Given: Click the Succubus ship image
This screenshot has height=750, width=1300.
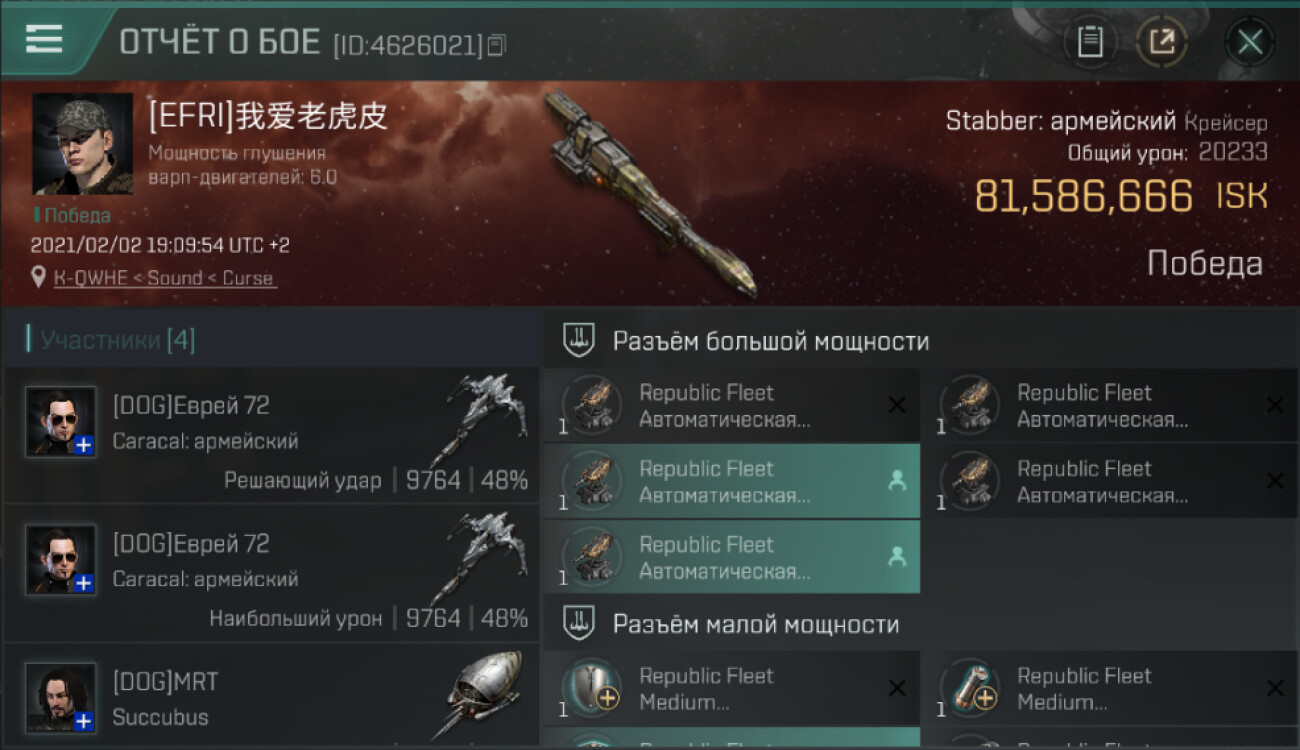Looking at the screenshot, I should (482, 695).
